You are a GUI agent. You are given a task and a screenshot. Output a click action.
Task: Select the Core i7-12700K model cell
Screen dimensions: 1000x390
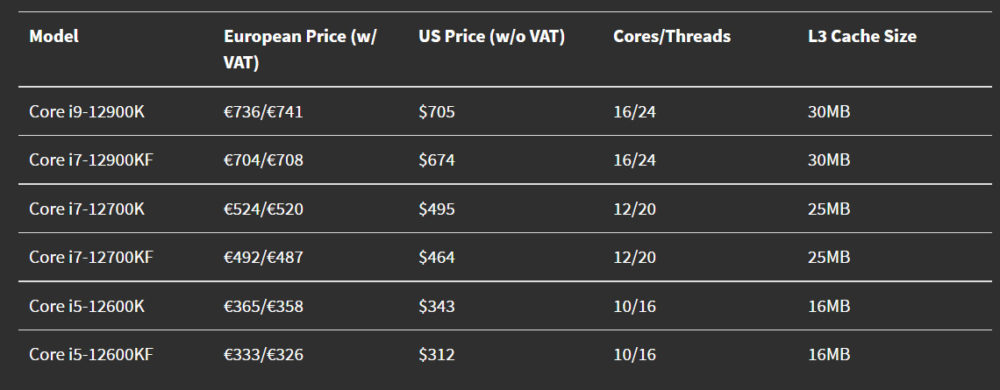click(87, 209)
